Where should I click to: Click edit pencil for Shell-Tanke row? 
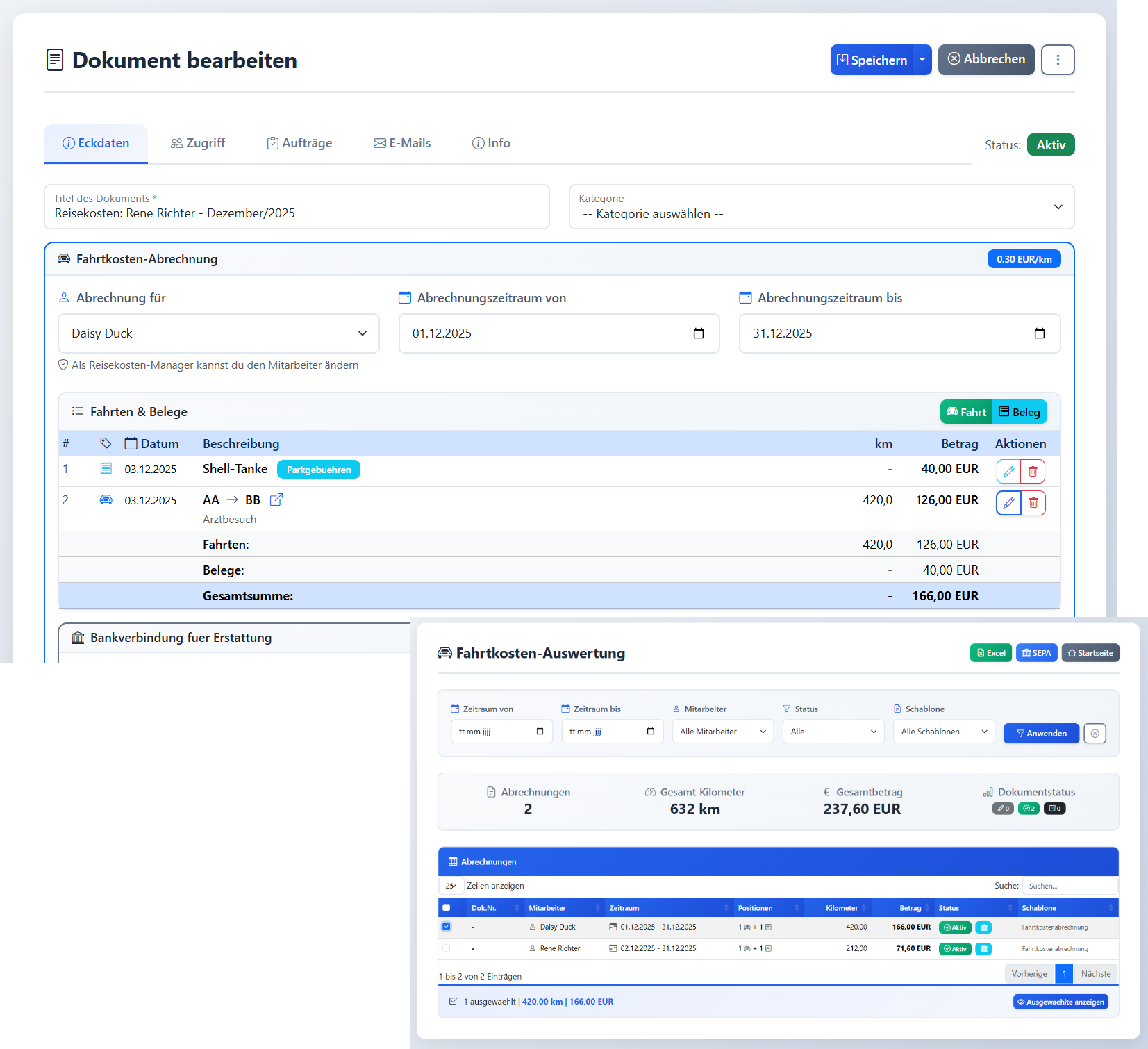click(1008, 471)
